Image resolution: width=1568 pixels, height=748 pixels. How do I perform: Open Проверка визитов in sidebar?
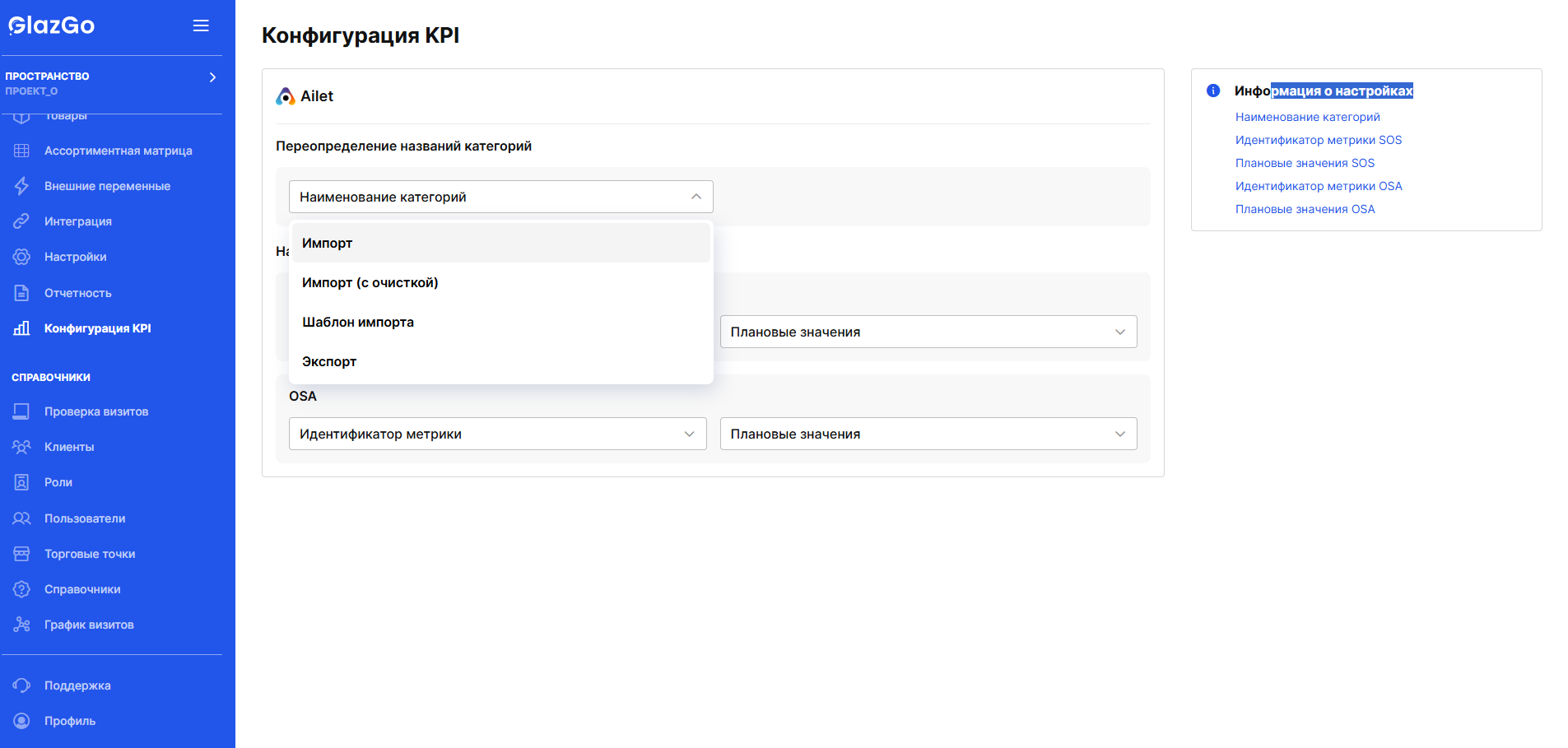click(96, 411)
